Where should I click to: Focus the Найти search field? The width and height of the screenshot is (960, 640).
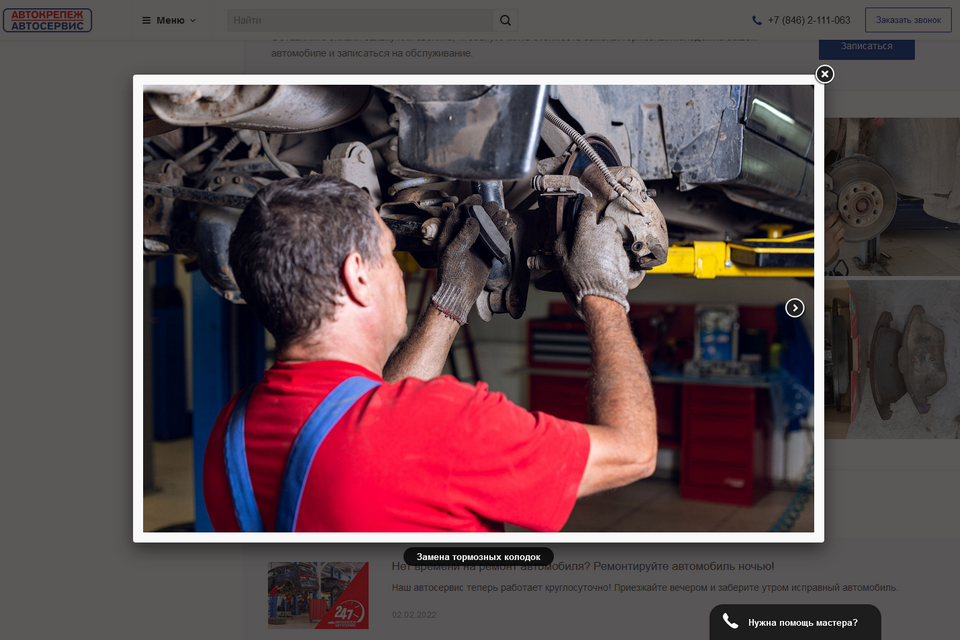coord(360,20)
